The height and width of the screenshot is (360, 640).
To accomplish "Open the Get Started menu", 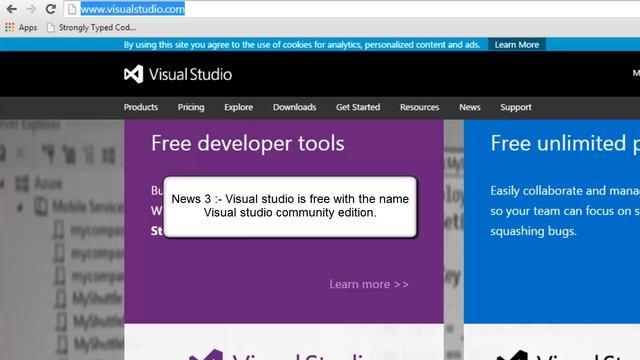I will pyautogui.click(x=358, y=107).
